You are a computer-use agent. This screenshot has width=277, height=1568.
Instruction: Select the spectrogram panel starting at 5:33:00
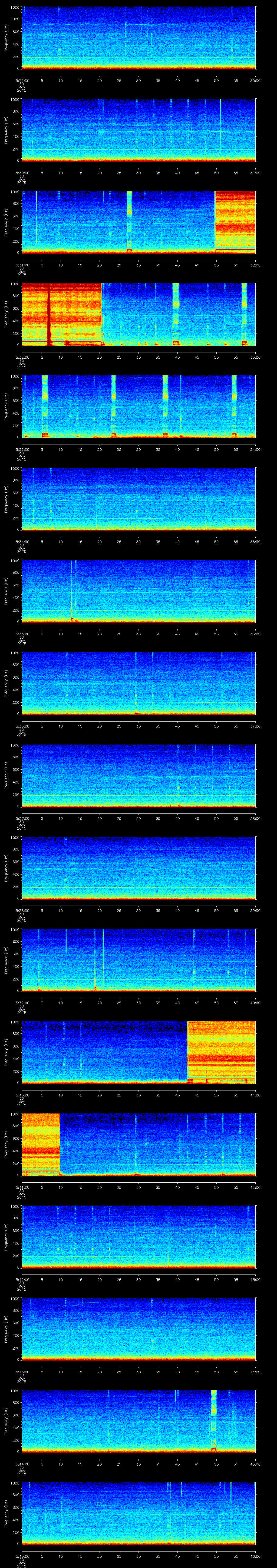tap(138, 407)
